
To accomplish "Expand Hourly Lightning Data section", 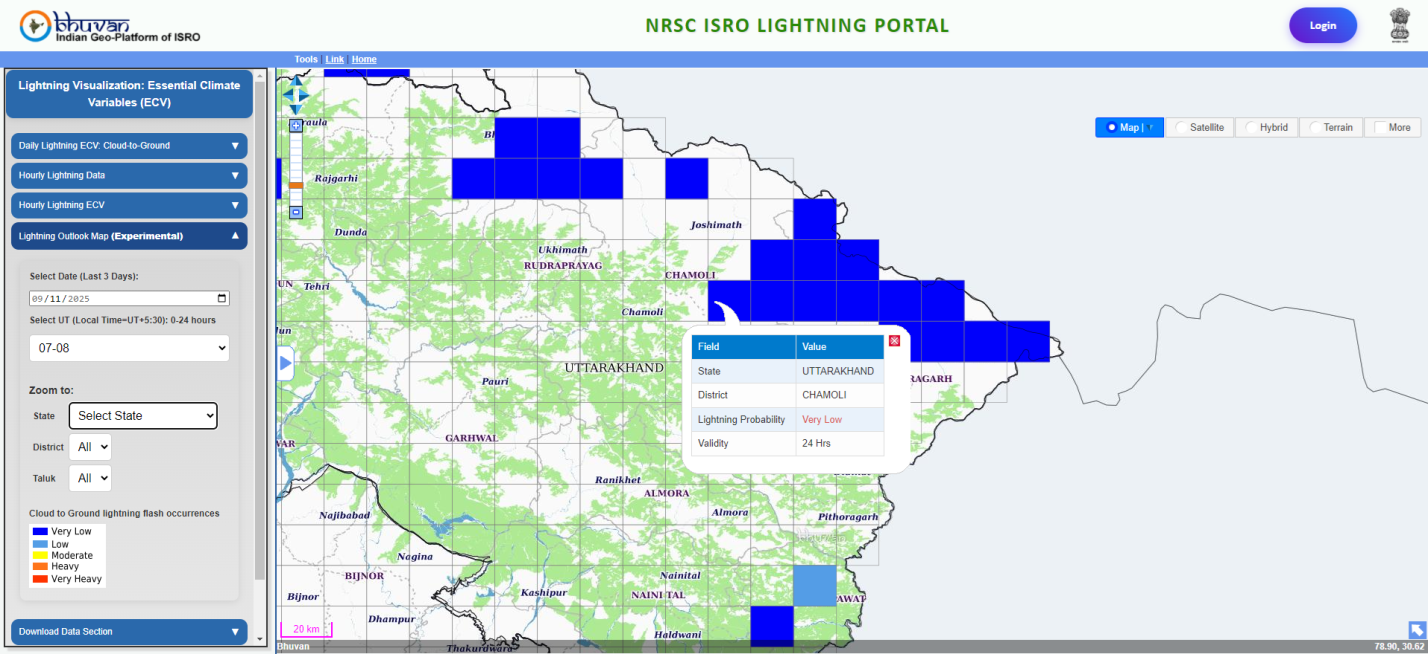I will tap(129, 175).
